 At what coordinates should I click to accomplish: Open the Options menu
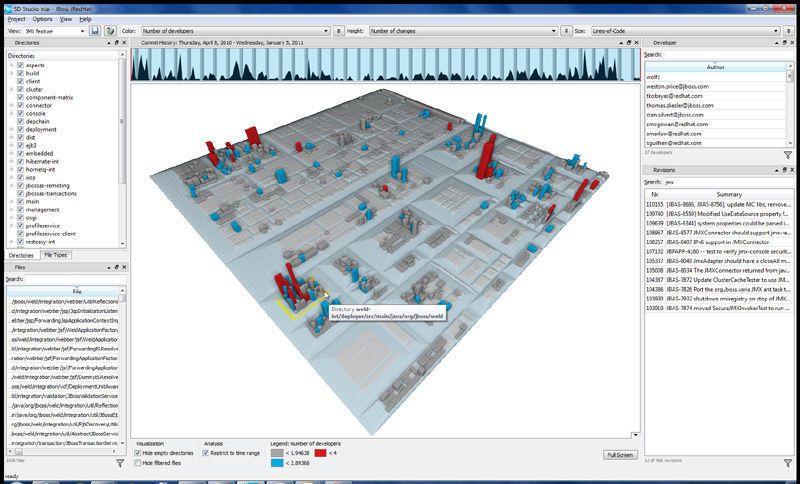pos(42,19)
